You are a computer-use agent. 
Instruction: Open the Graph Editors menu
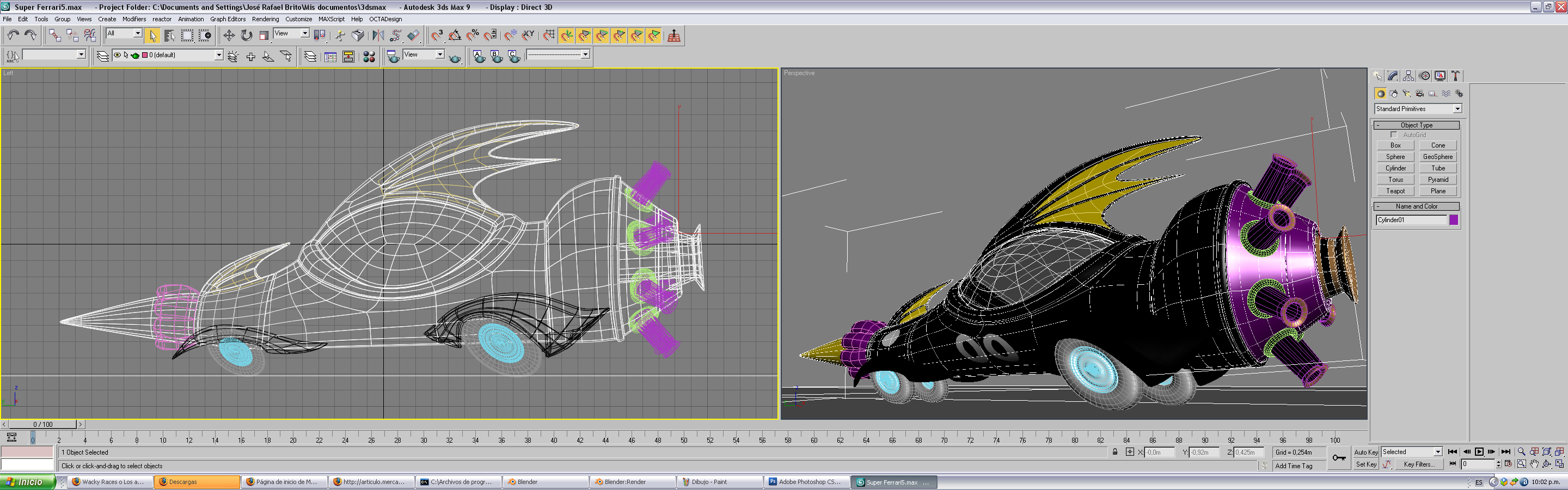click(x=228, y=19)
